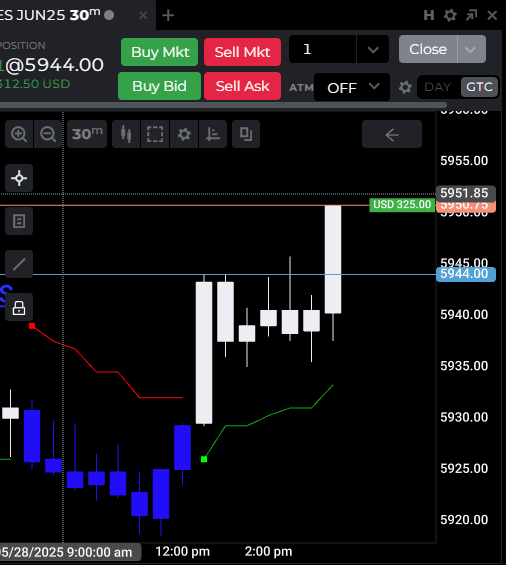506x565 pixels.
Task: Select the line drawing tool
Action: pos(19,264)
